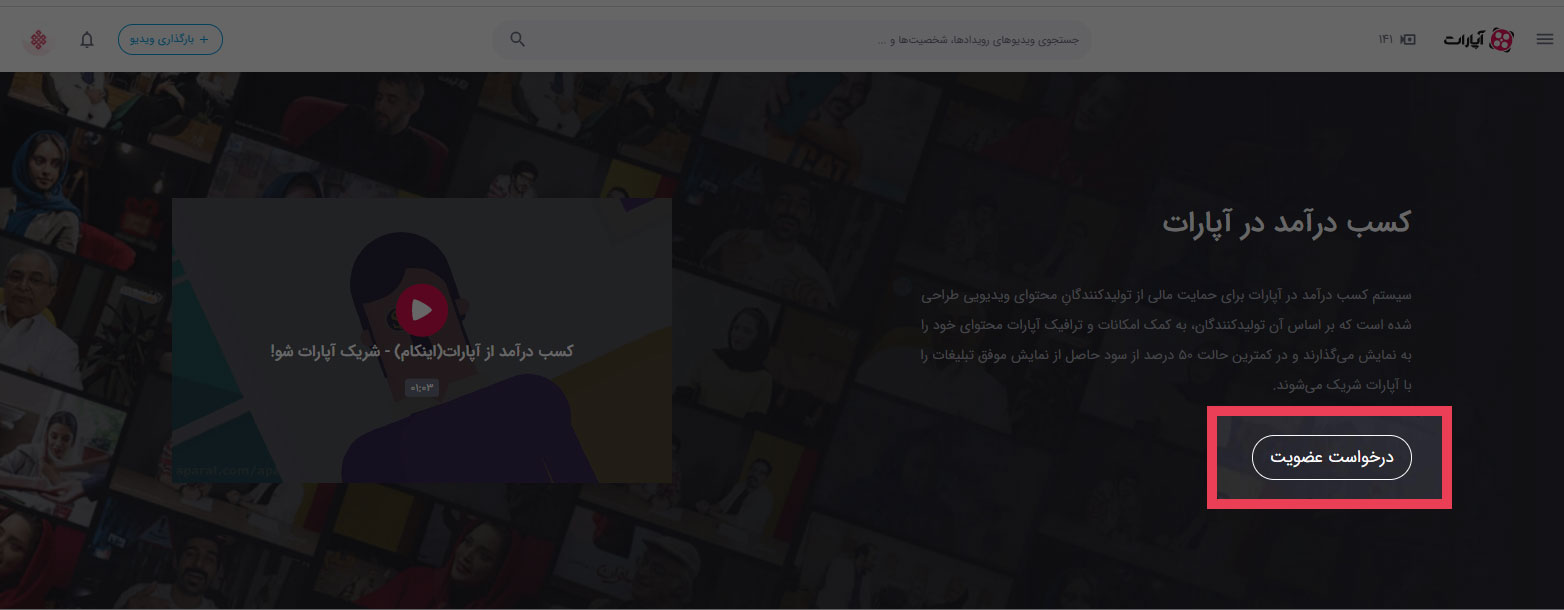Click the 01:03 video duration badge

(x=421, y=388)
